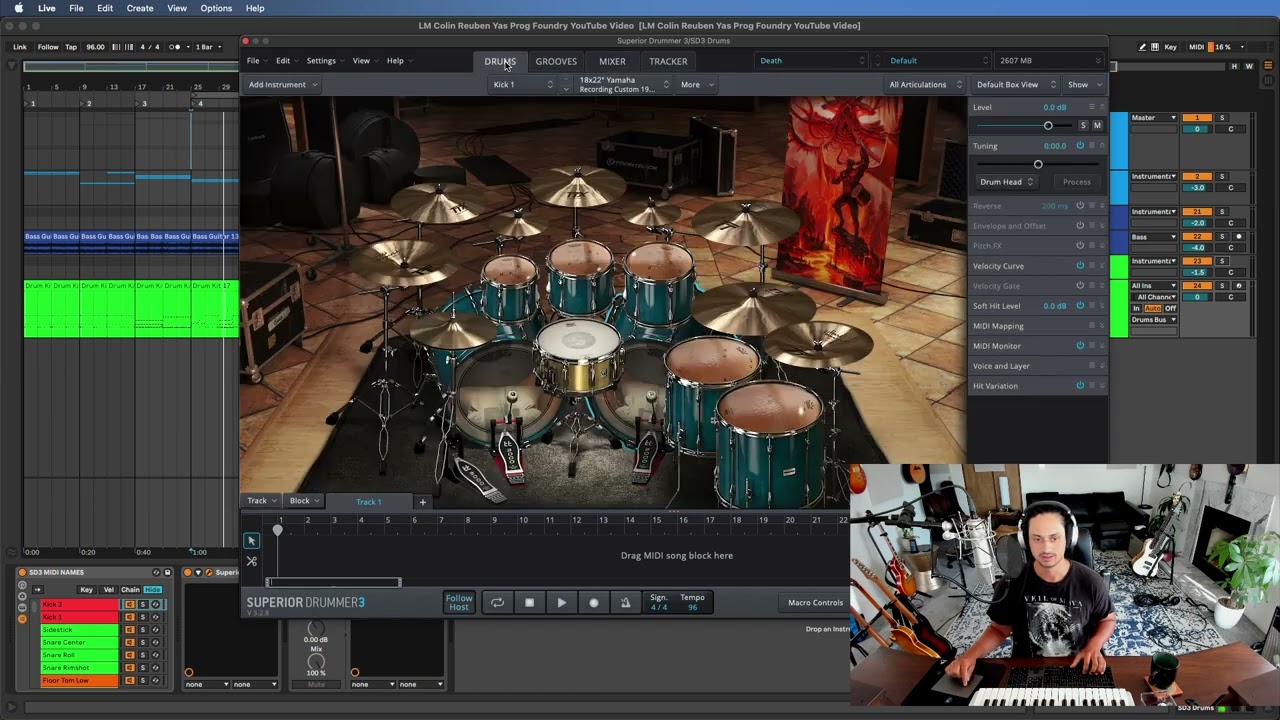Viewport: 1280px width, 720px height.
Task: Select the scissors cut tool
Action: 251,562
